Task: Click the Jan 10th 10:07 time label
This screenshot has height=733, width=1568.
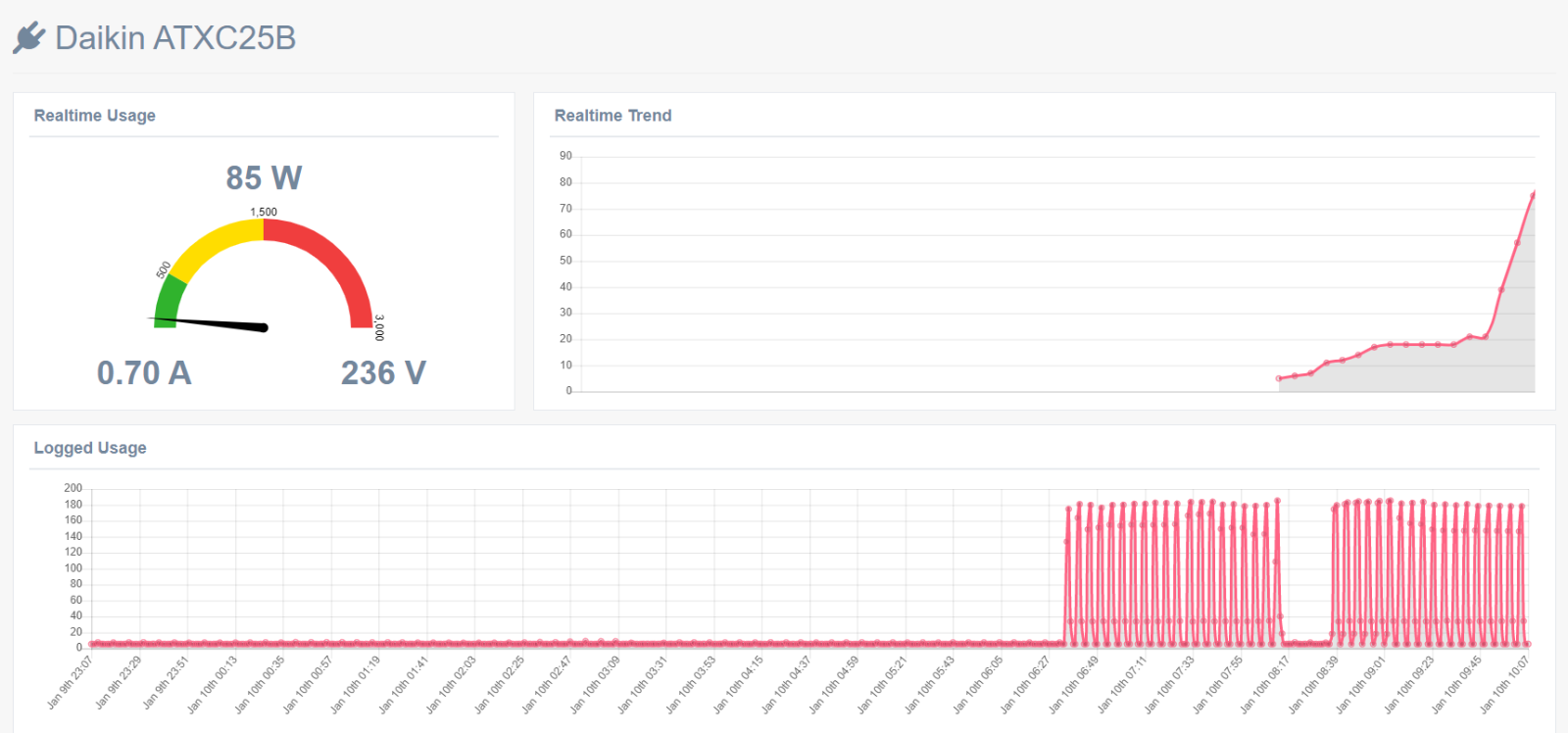Action: coord(1505,684)
